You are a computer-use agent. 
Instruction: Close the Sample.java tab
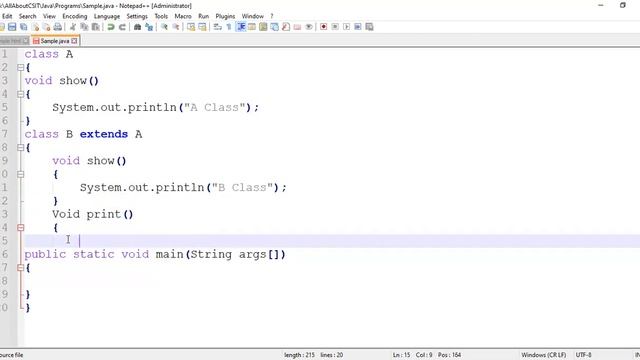(x=74, y=41)
